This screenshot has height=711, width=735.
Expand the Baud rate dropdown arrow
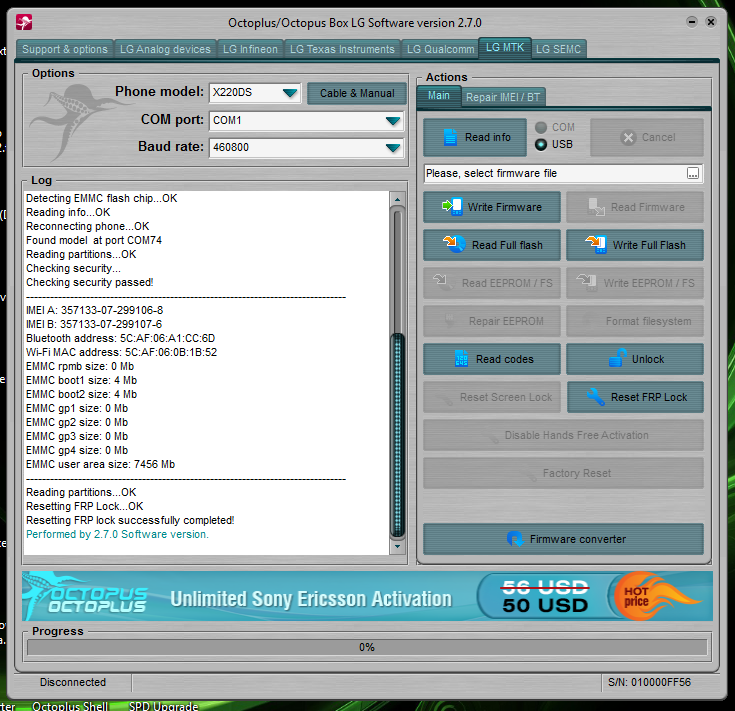click(x=393, y=148)
